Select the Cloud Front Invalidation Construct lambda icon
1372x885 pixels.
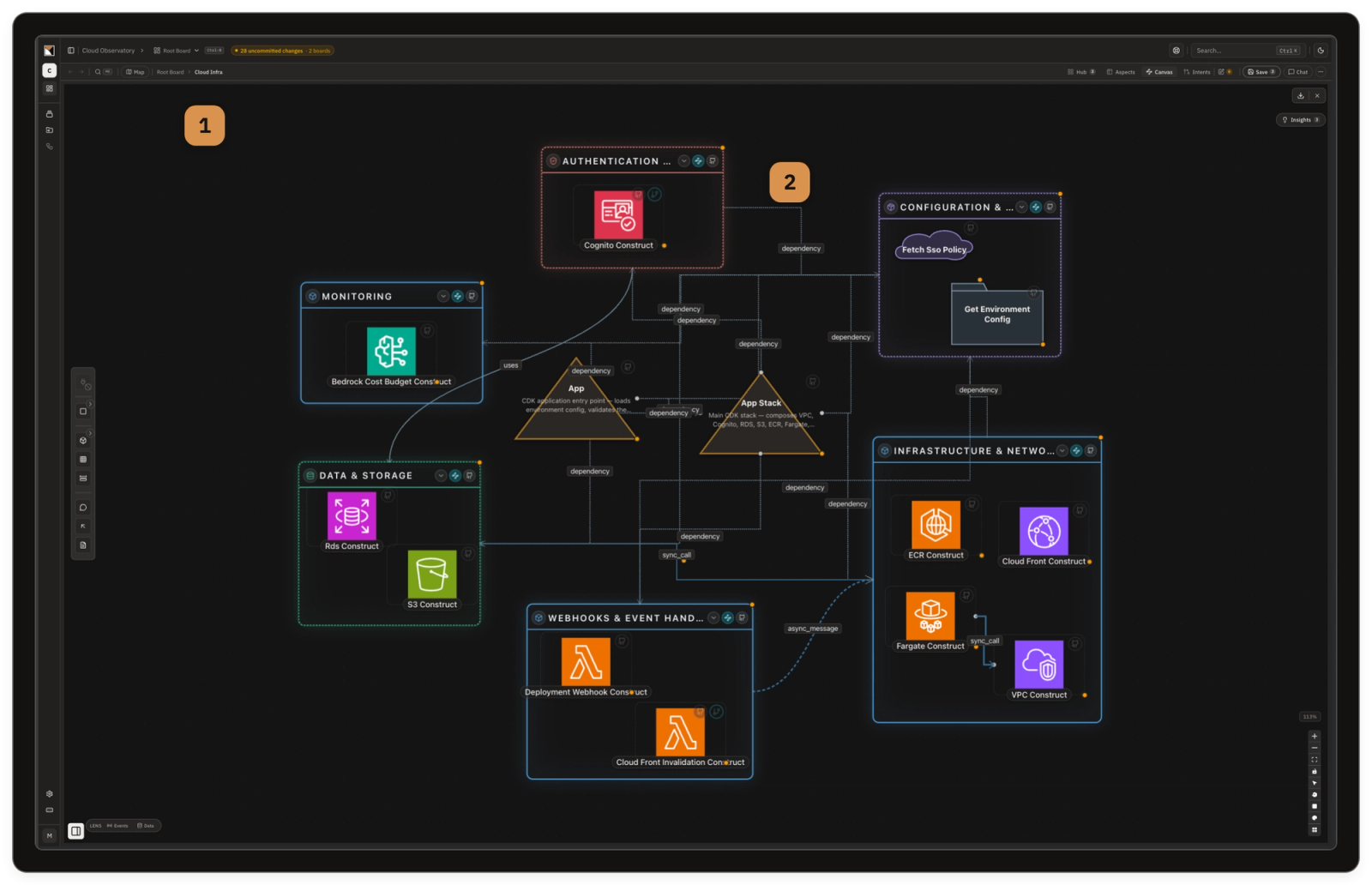click(680, 731)
